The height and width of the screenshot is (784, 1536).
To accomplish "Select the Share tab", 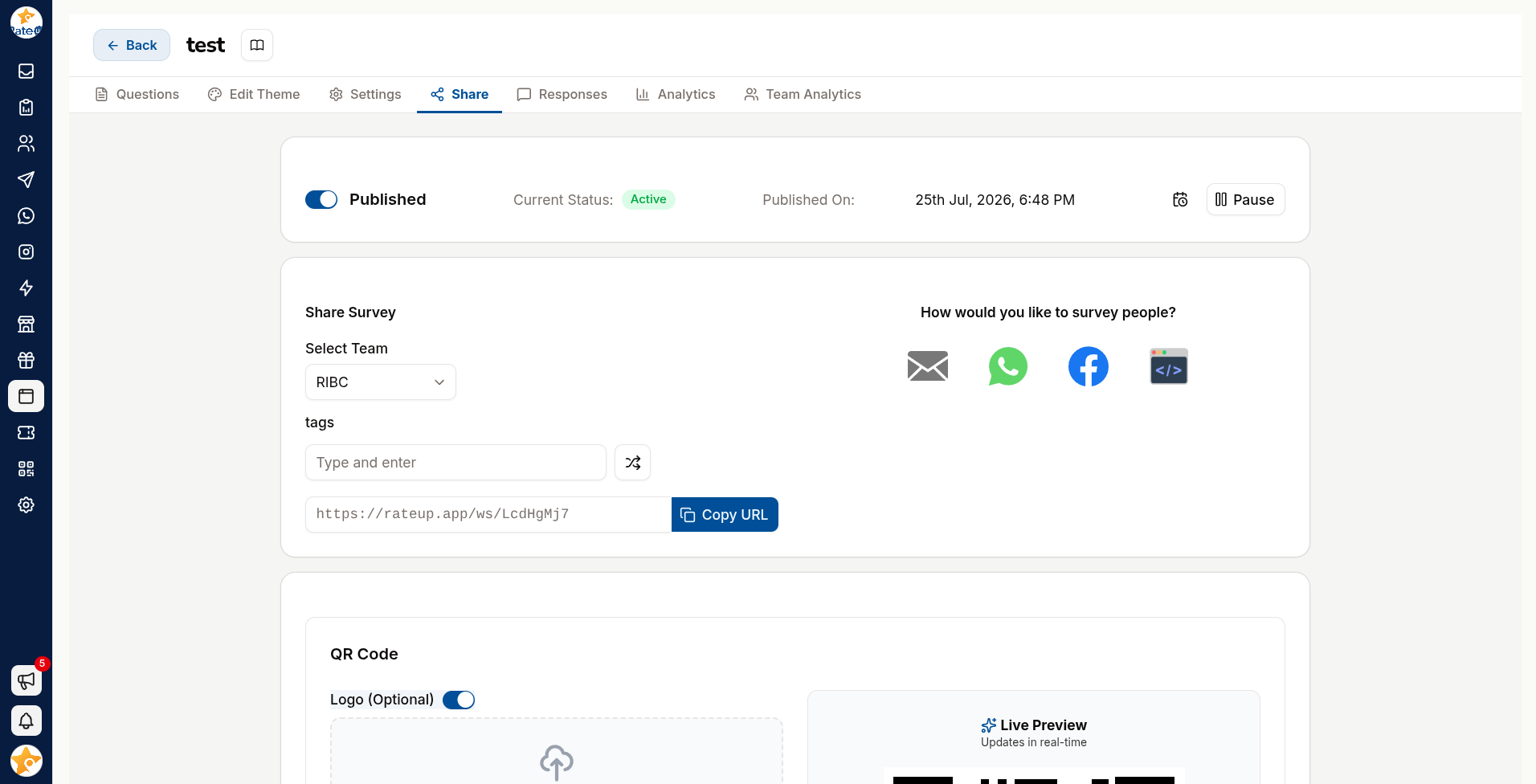I will click(460, 94).
